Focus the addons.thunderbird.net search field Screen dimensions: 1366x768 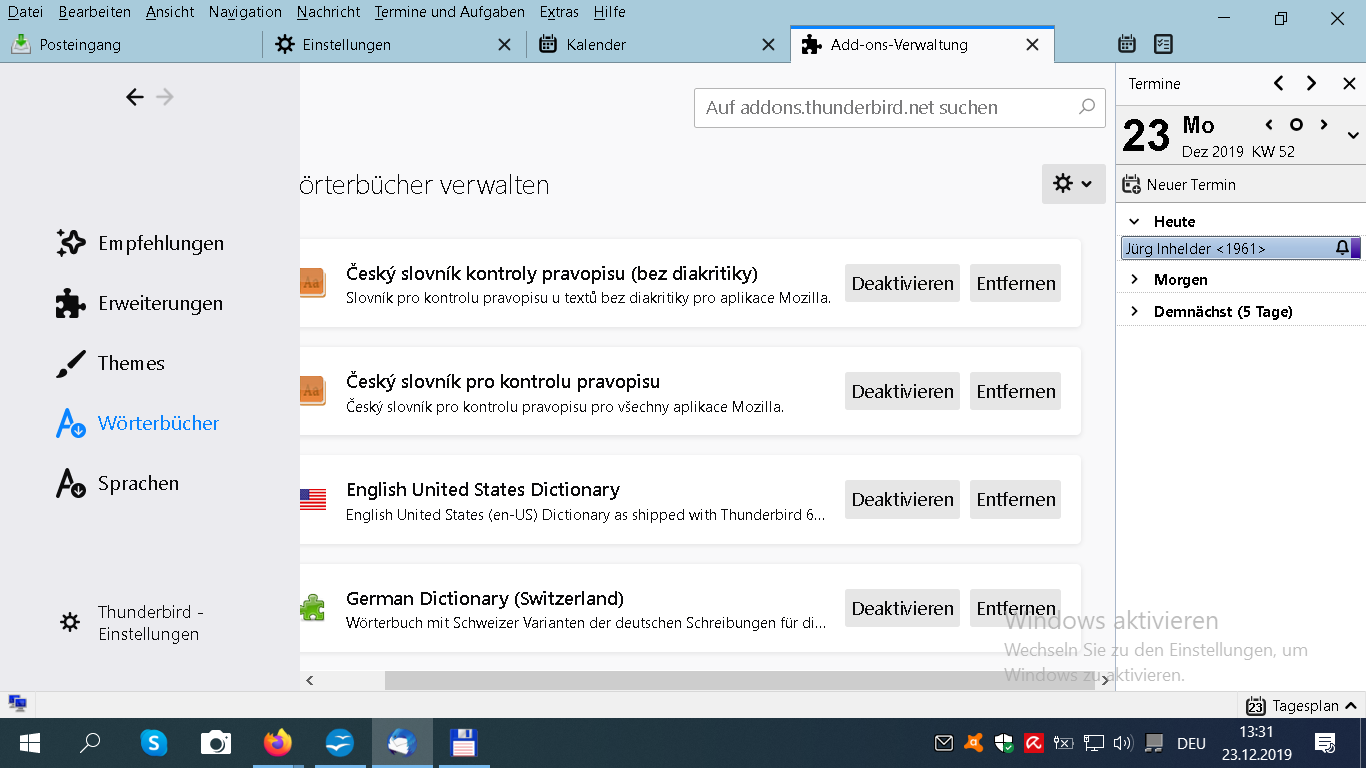900,107
